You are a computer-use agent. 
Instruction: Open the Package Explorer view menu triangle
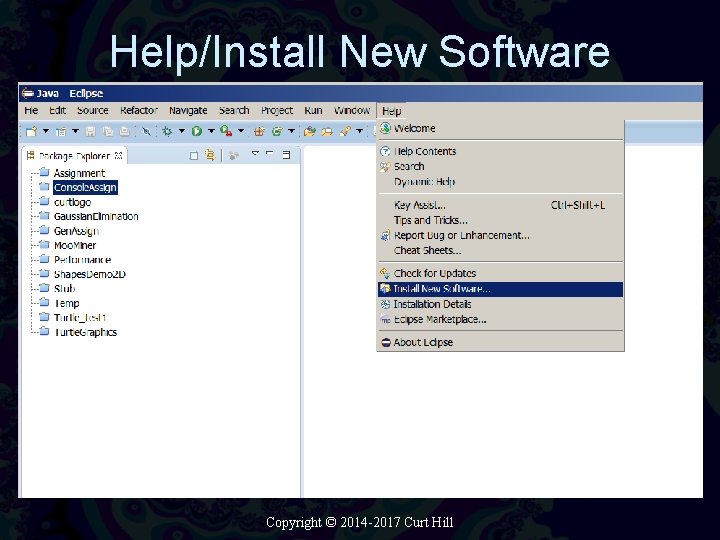(255, 154)
